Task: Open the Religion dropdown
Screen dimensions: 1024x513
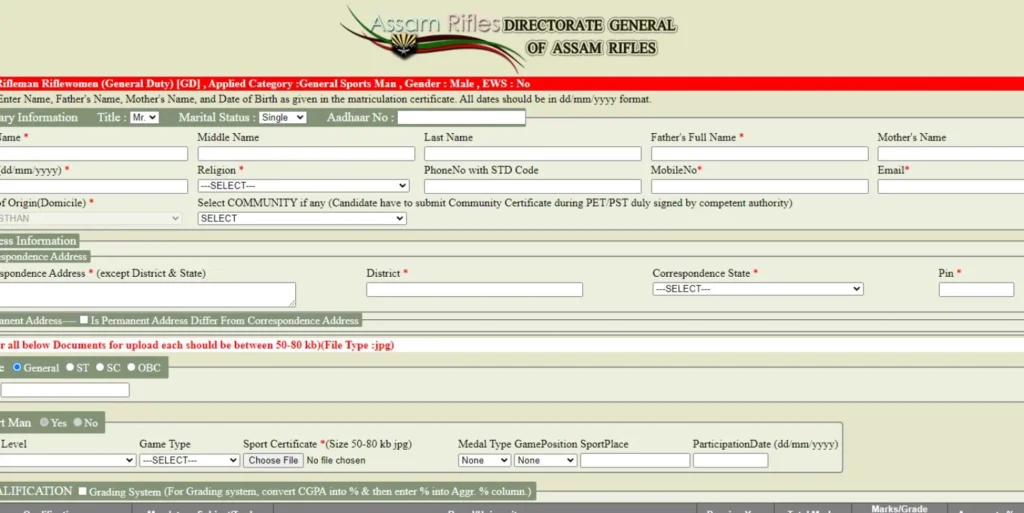Action: (303, 185)
